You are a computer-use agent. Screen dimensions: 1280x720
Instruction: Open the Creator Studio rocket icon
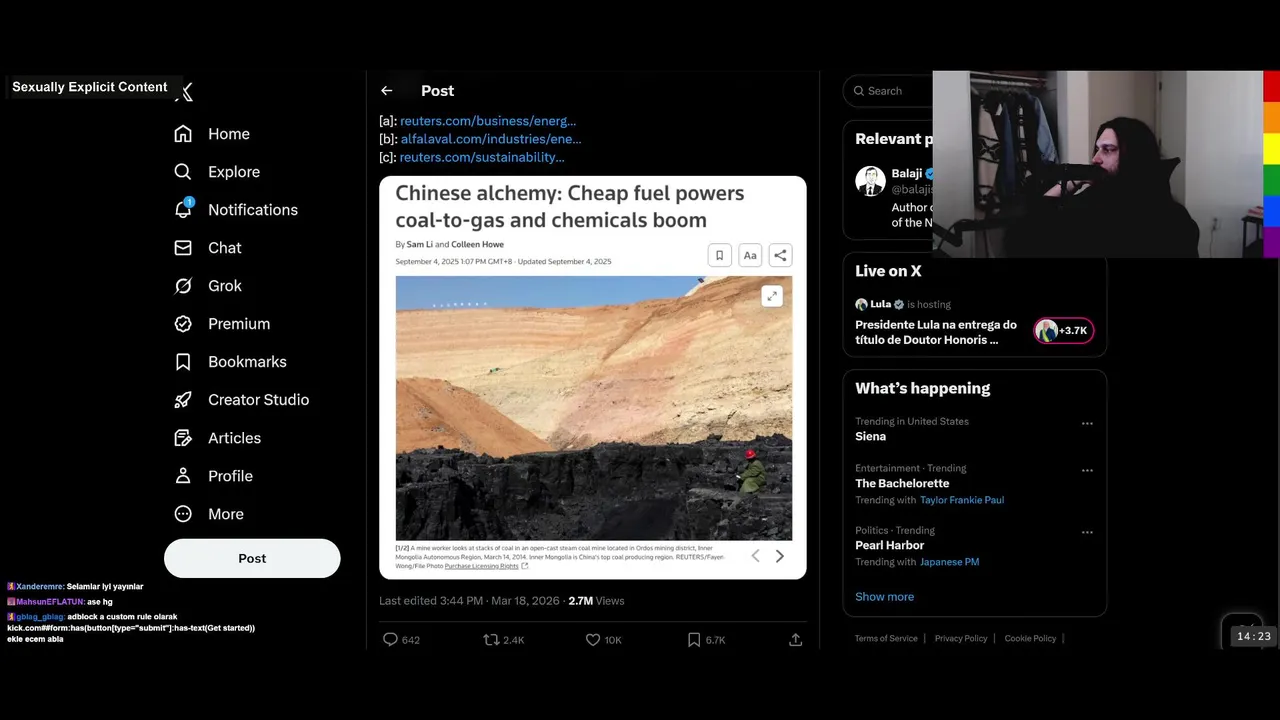click(x=183, y=400)
